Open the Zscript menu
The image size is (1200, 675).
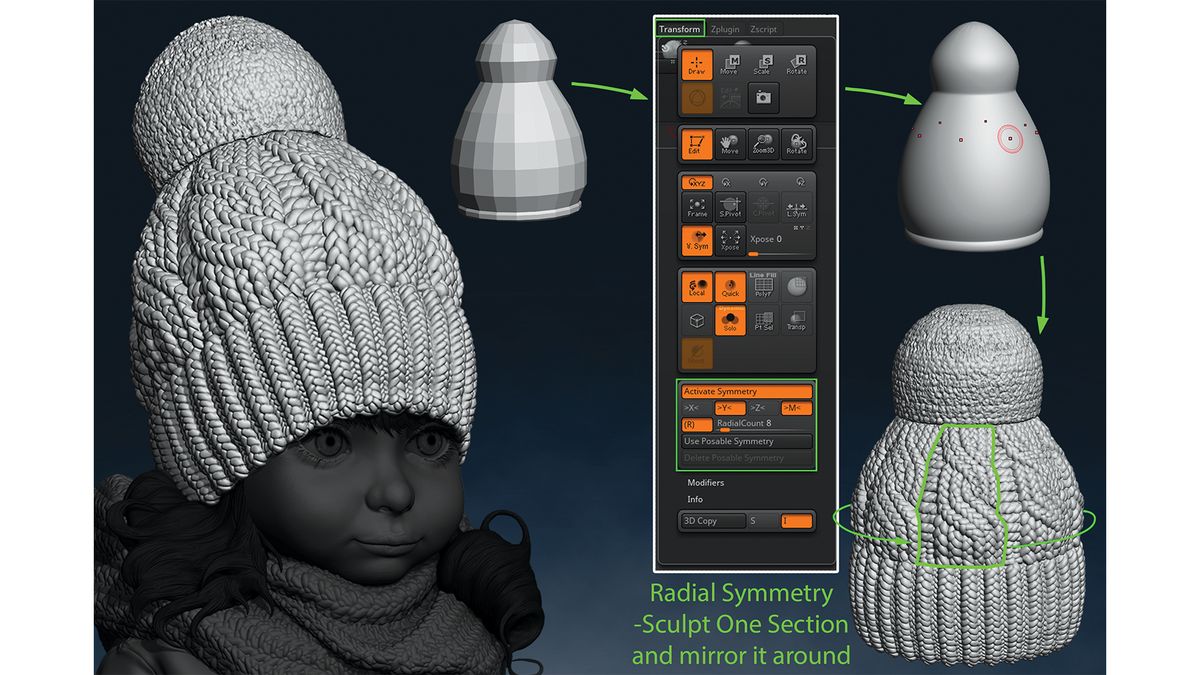[764, 28]
